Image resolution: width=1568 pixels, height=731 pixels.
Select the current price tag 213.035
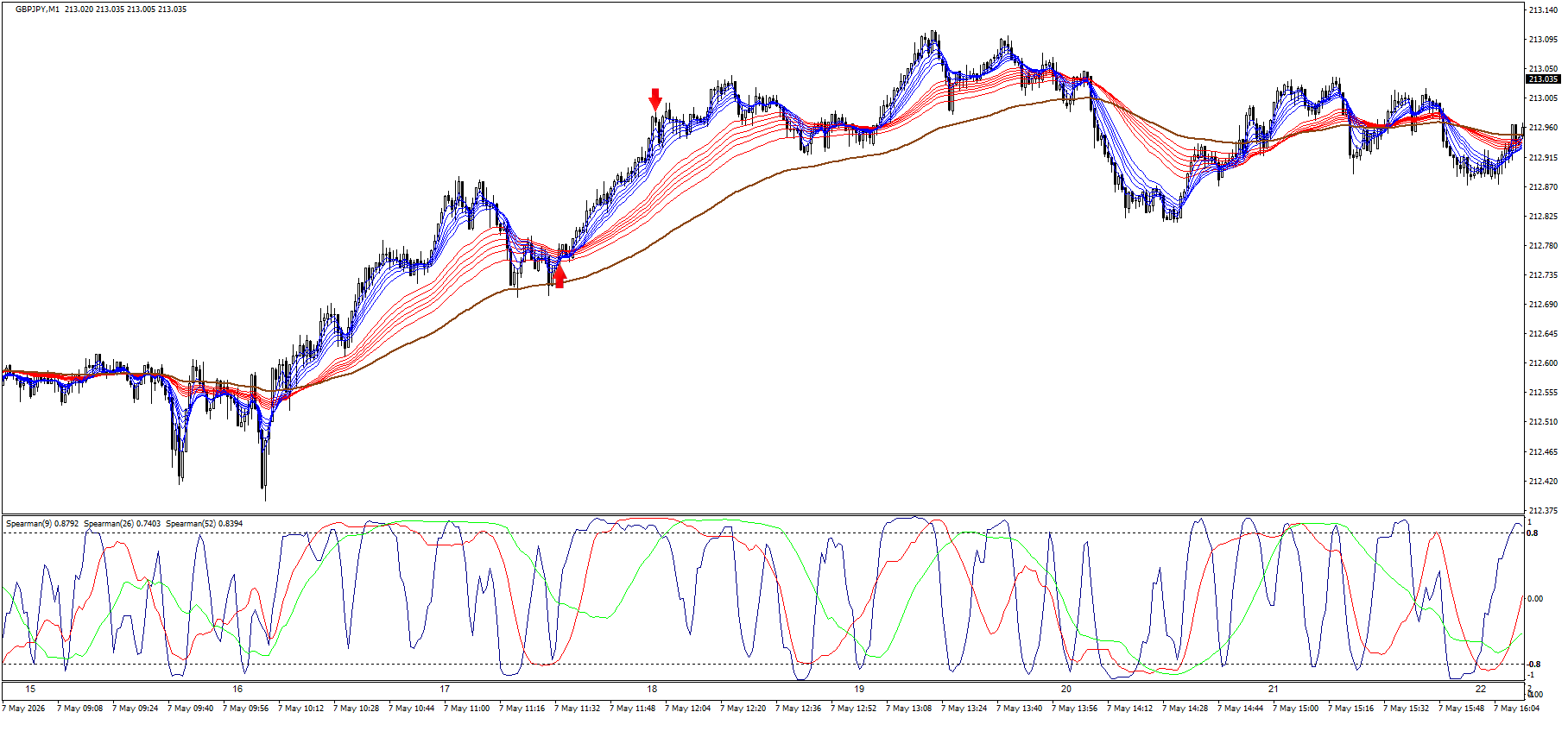[1544, 79]
